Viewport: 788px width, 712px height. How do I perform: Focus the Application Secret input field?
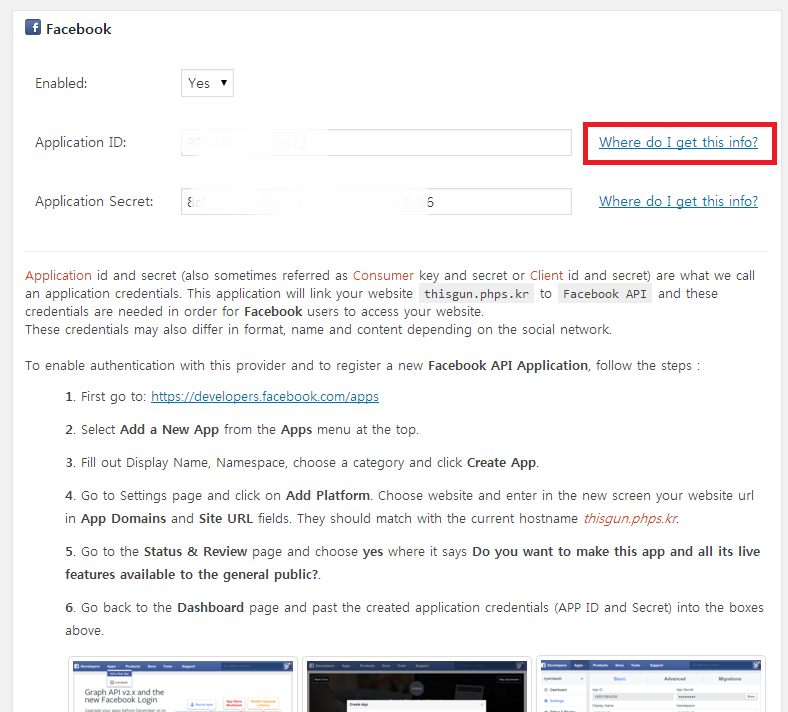point(376,201)
